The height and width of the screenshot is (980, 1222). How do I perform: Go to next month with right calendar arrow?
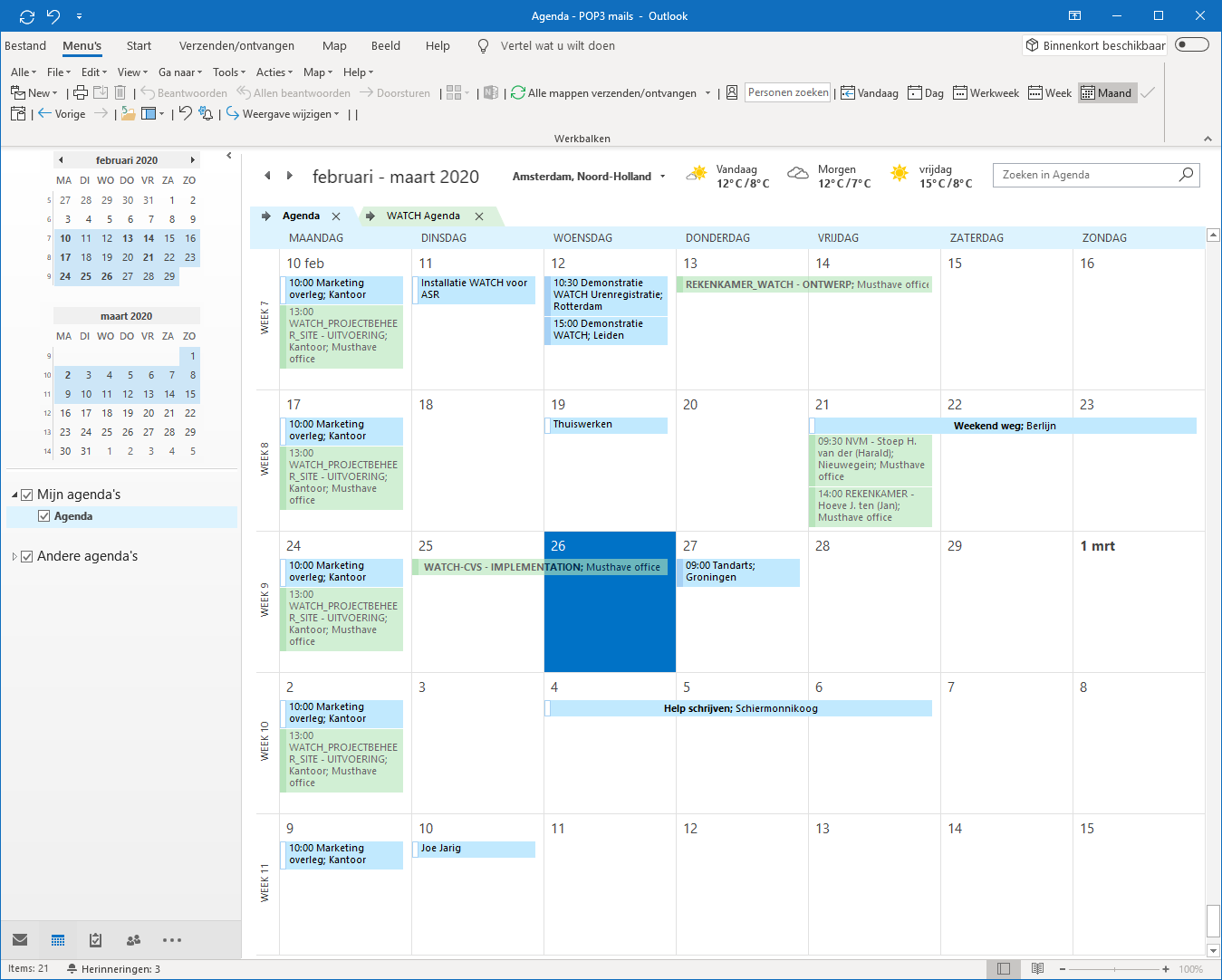coord(289,176)
